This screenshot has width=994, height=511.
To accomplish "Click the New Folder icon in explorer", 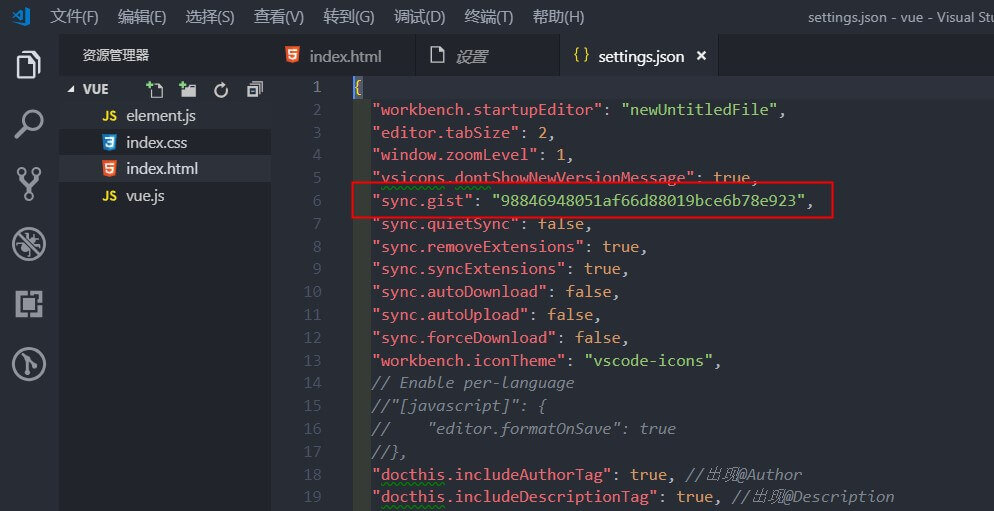I will 188,89.
